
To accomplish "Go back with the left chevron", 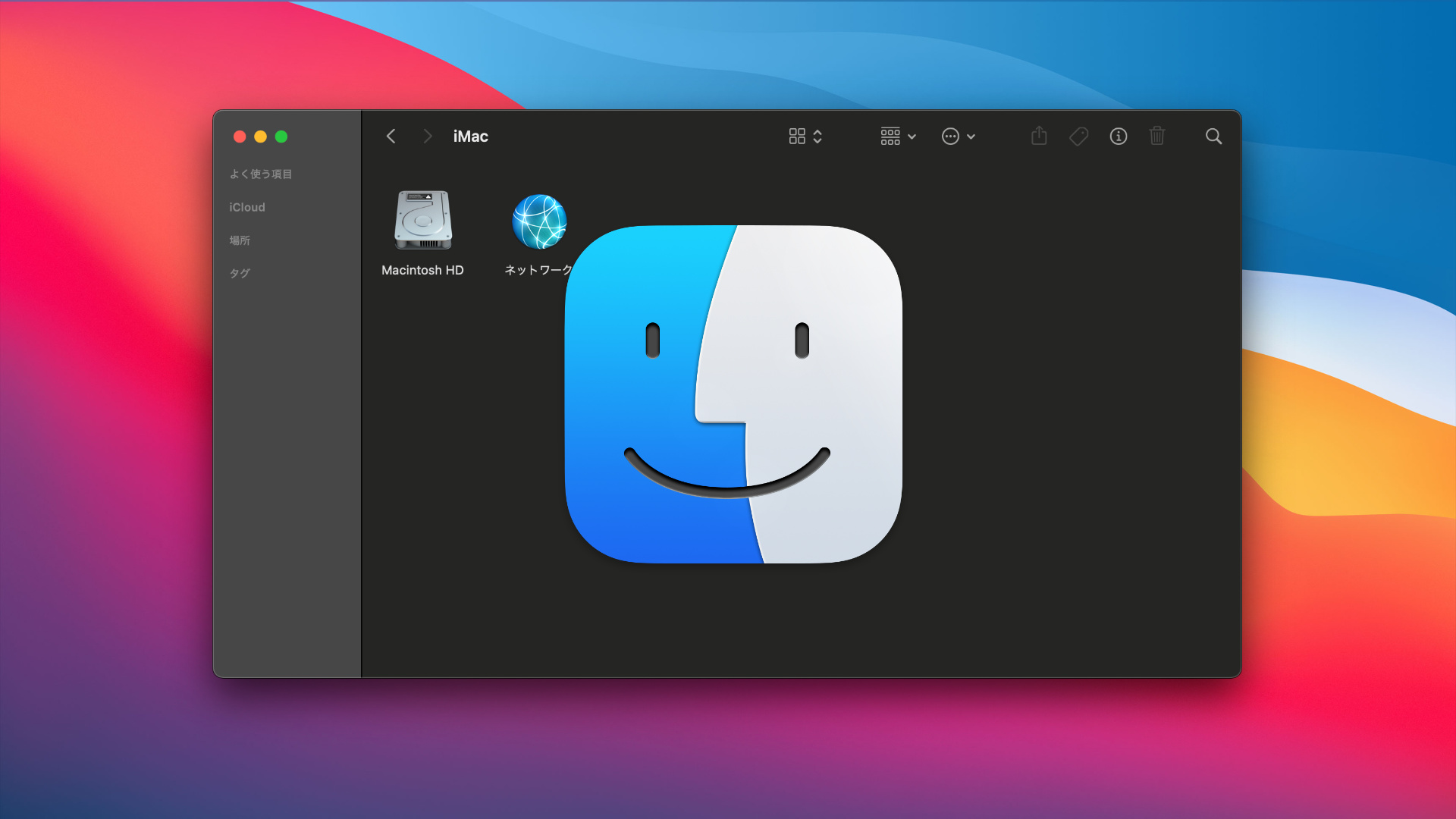I will pyautogui.click(x=391, y=136).
